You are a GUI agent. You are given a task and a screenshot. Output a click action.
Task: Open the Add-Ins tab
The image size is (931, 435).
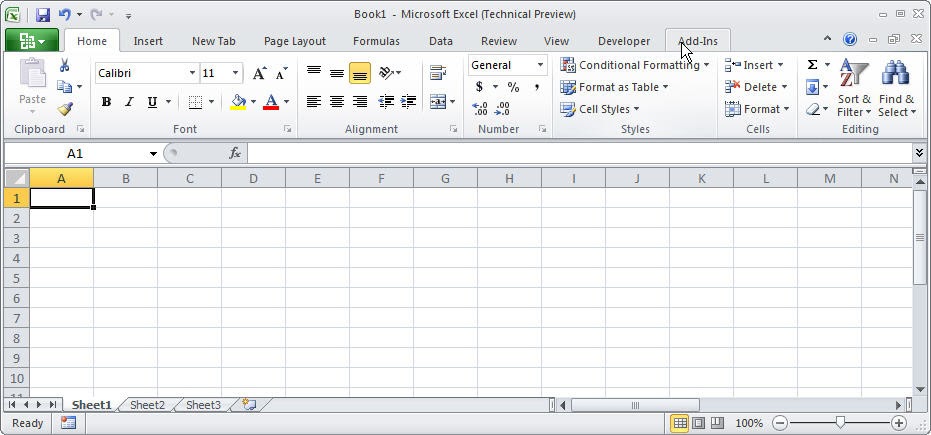coord(698,41)
